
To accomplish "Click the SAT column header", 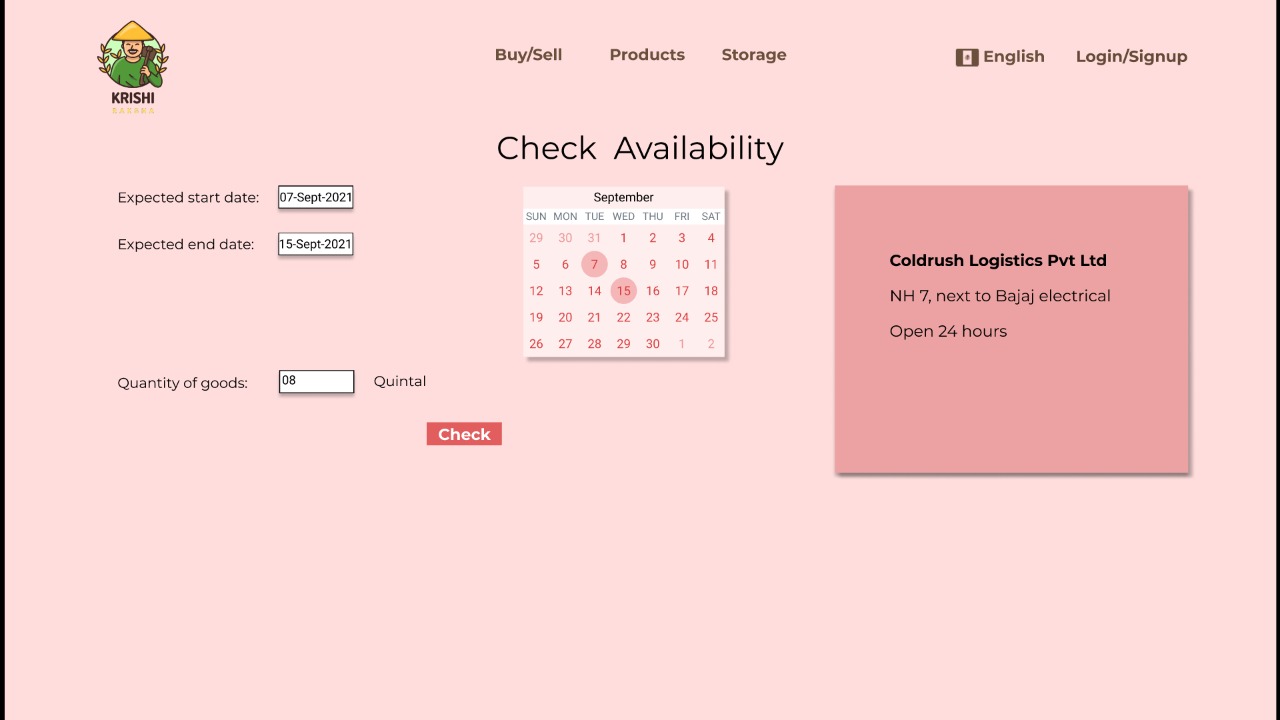I will (711, 216).
